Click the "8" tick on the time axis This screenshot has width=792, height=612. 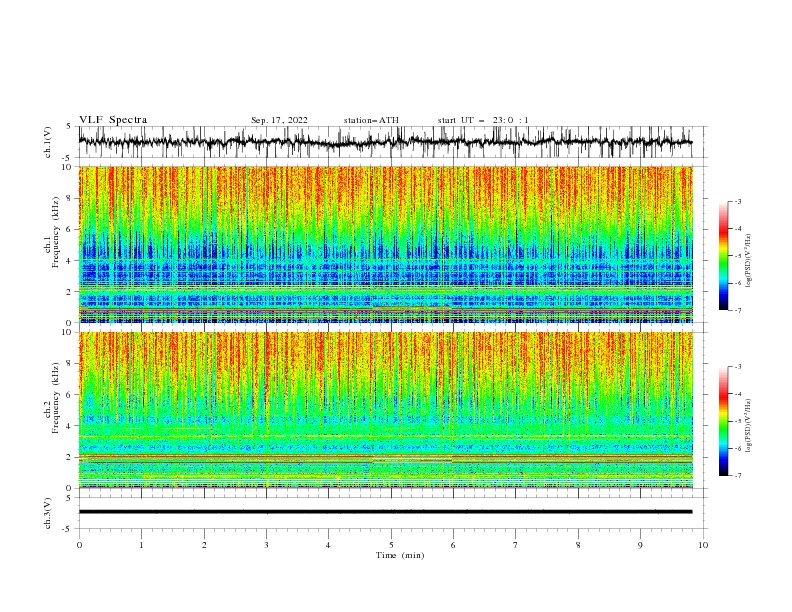578,545
